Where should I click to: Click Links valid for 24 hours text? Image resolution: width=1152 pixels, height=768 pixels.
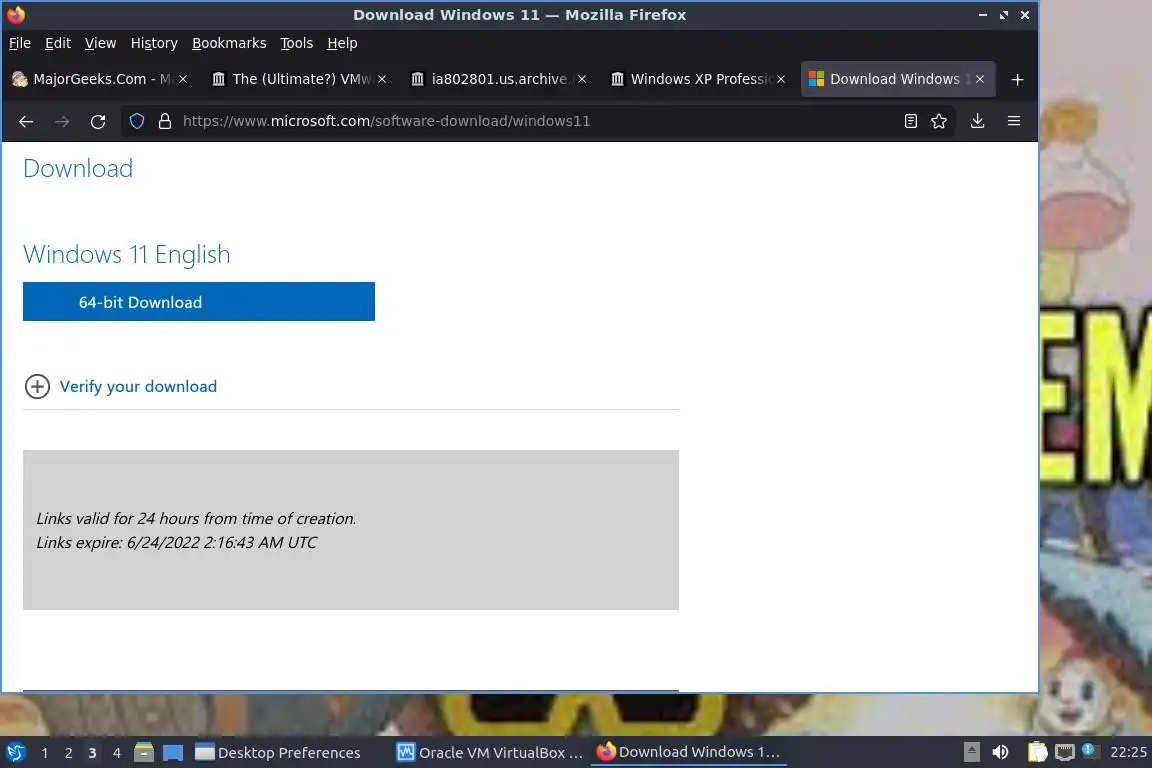pos(196,519)
